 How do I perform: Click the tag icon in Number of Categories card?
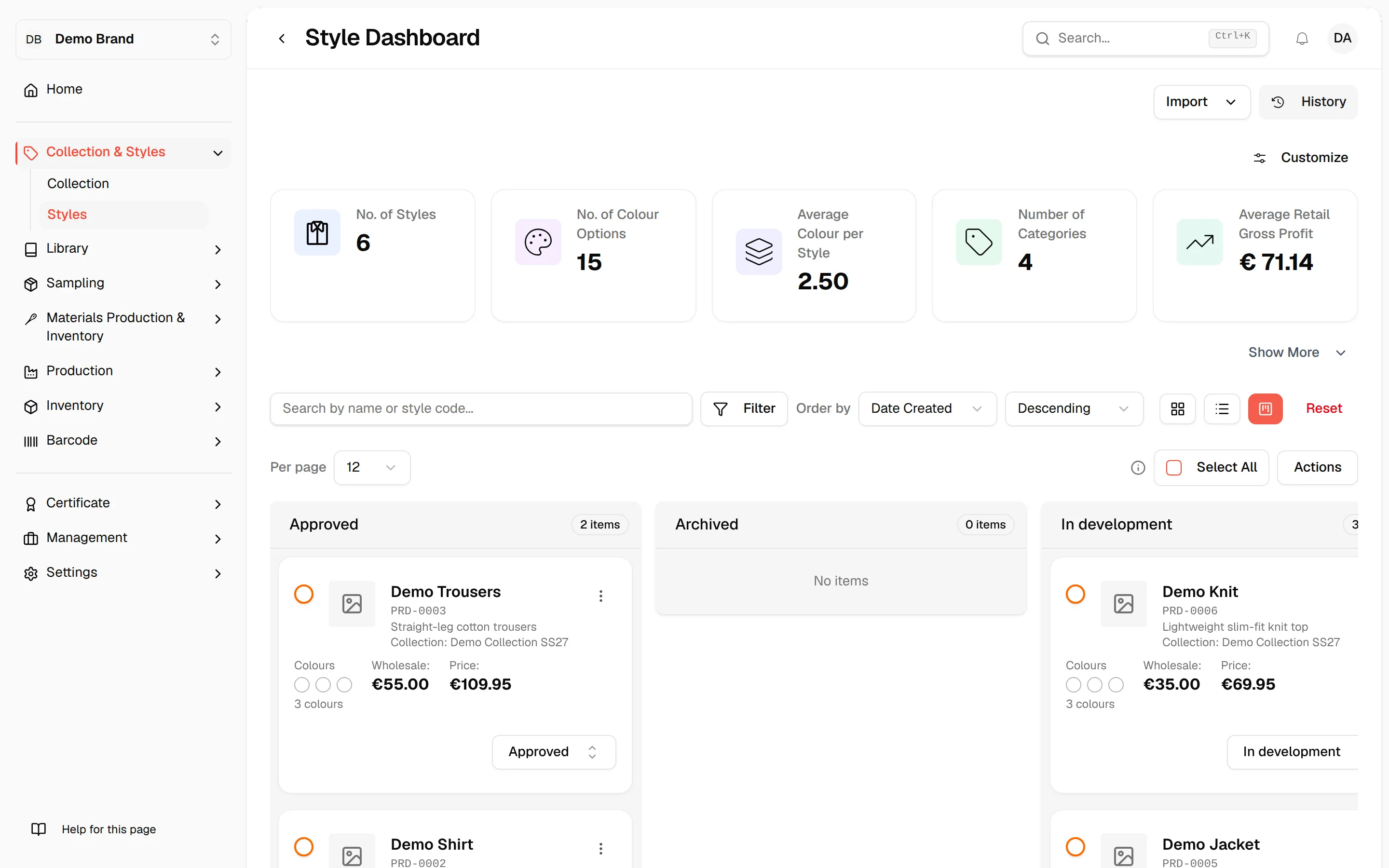[x=979, y=242]
